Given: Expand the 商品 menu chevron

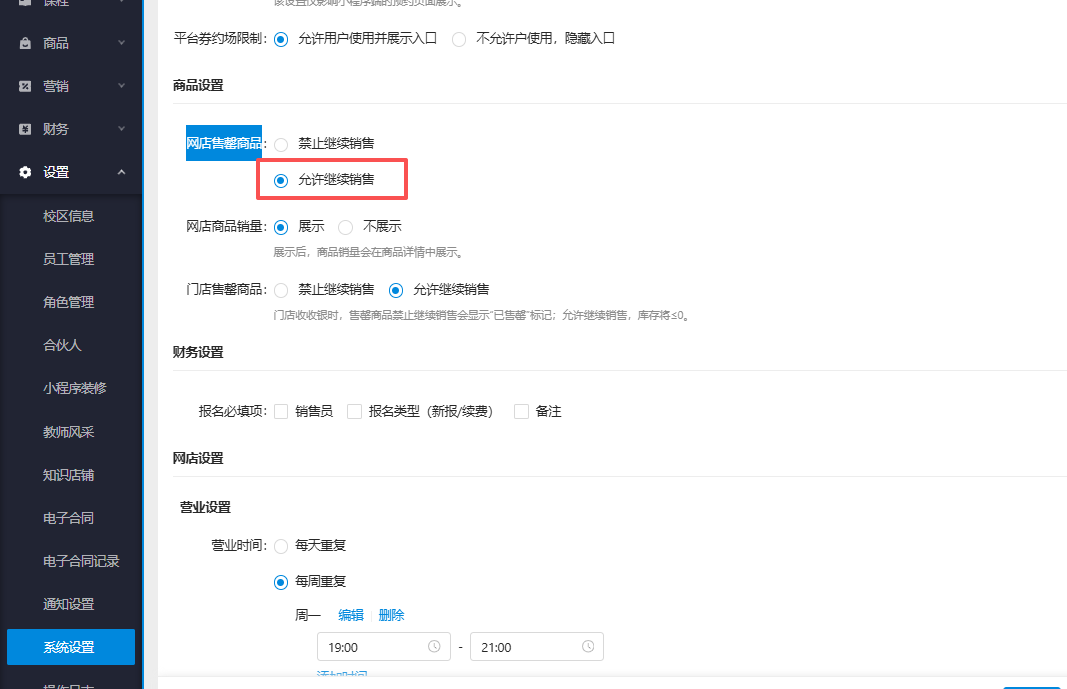Looking at the screenshot, I should coord(121,42).
